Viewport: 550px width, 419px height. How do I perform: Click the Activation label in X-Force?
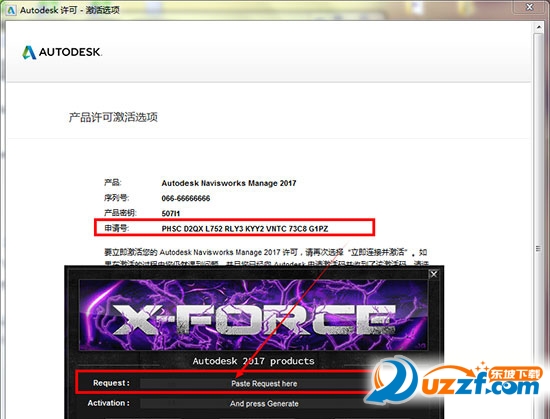tap(108, 403)
